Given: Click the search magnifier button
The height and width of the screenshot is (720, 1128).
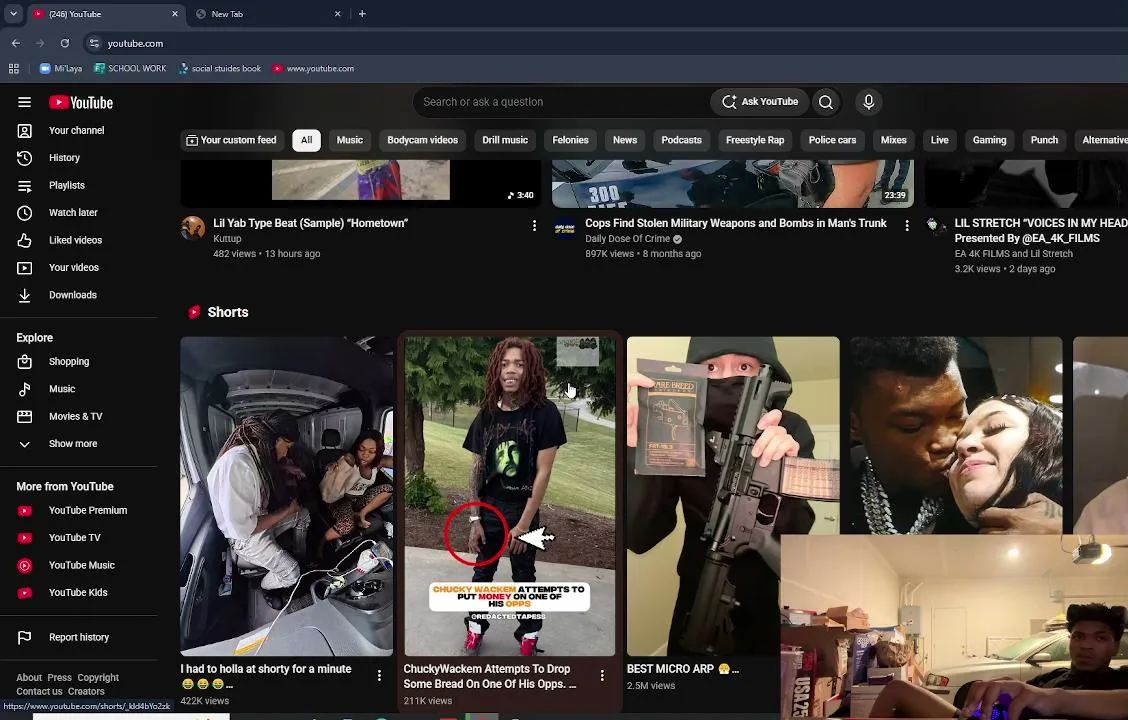Looking at the screenshot, I should click(826, 102).
